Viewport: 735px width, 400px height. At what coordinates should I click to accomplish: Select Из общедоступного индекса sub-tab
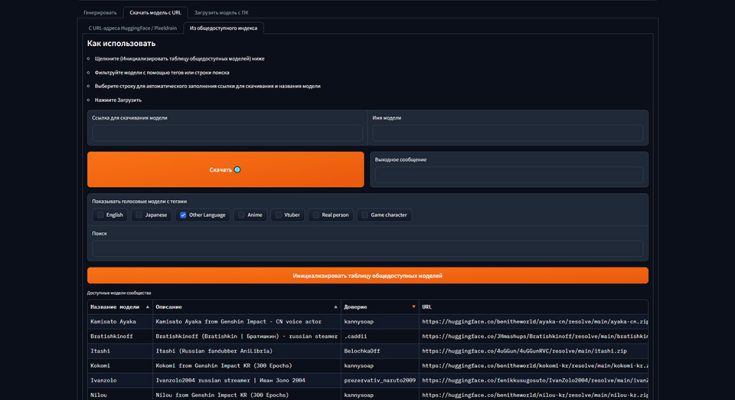coord(226,28)
